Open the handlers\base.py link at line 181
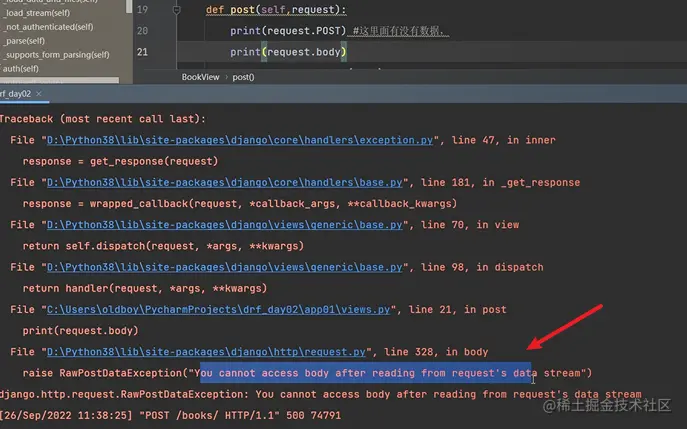This screenshot has width=687, height=429. click(x=224, y=182)
